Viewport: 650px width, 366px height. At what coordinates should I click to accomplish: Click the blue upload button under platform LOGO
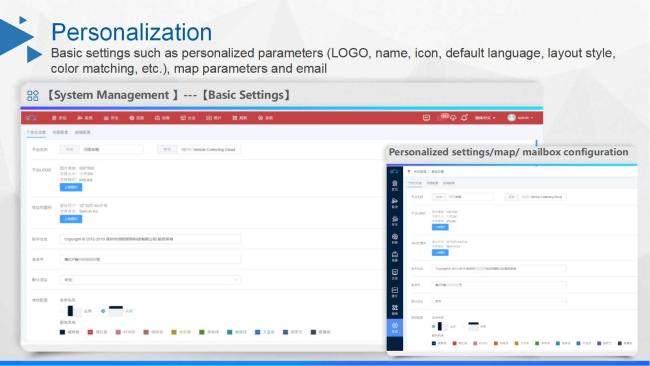tap(71, 187)
